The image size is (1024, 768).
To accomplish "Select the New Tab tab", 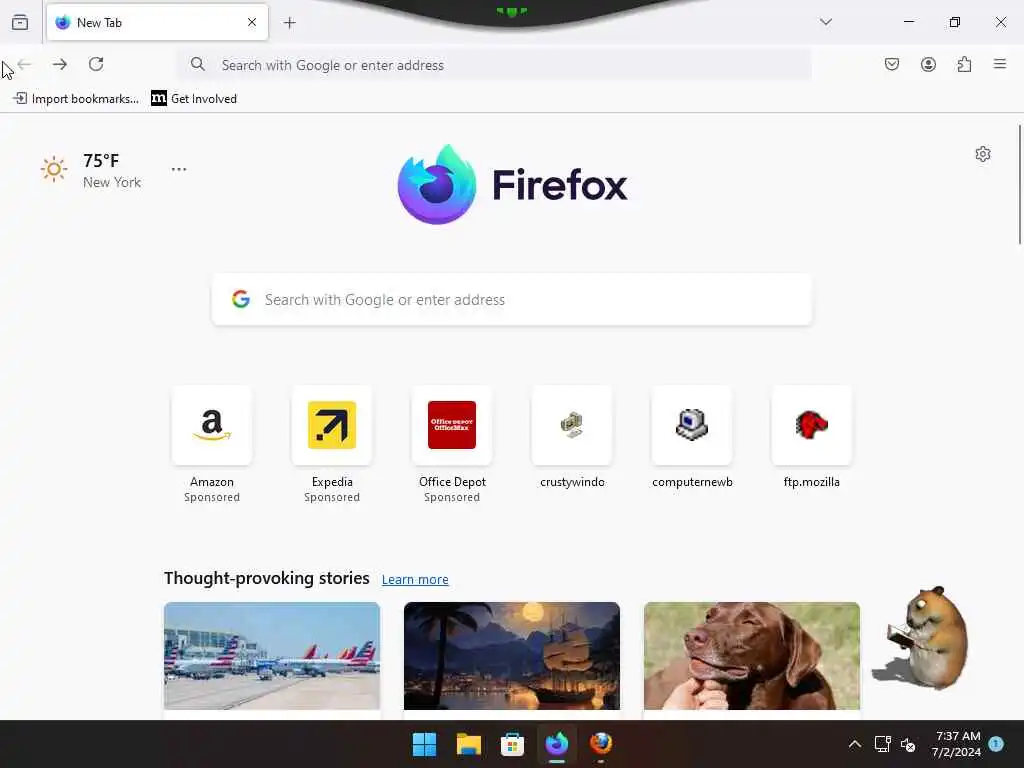I will pos(157,22).
